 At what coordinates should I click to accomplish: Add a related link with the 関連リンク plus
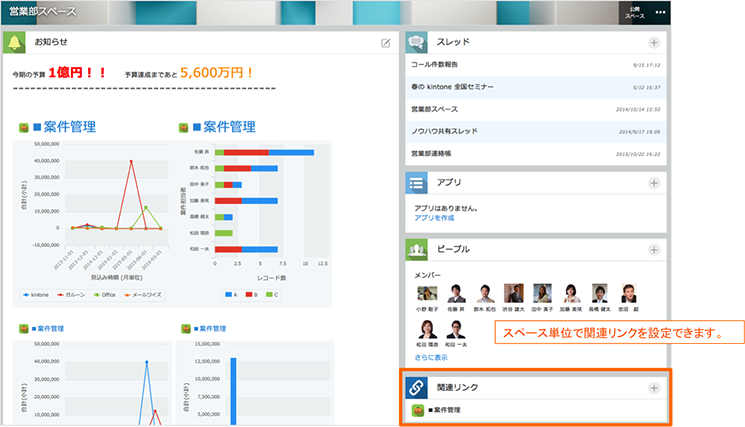point(654,388)
